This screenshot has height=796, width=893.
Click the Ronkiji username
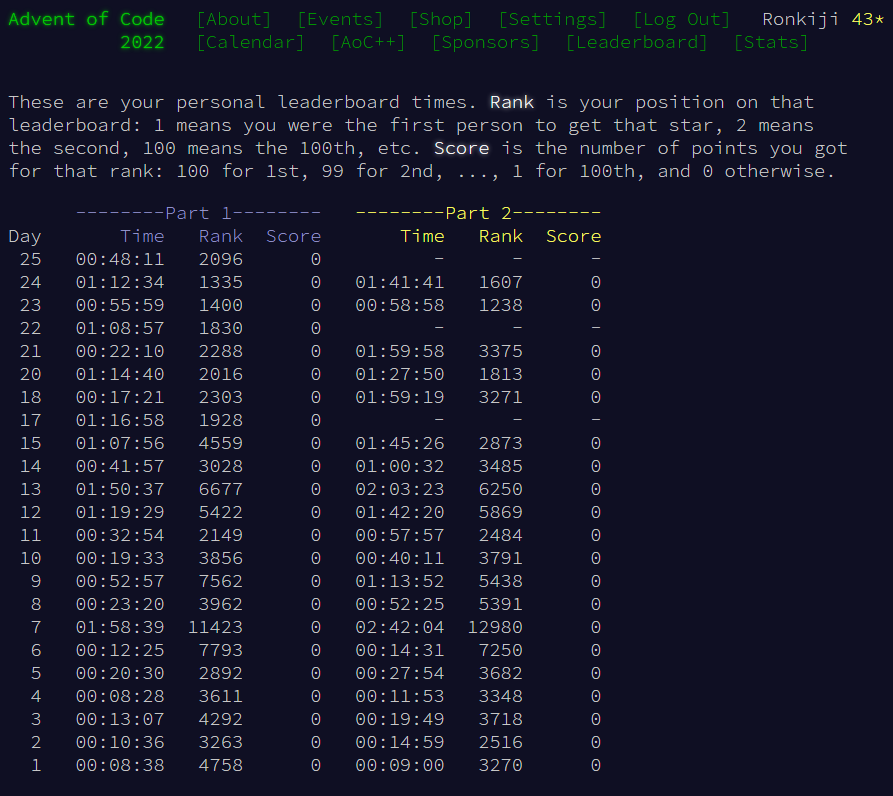click(800, 19)
